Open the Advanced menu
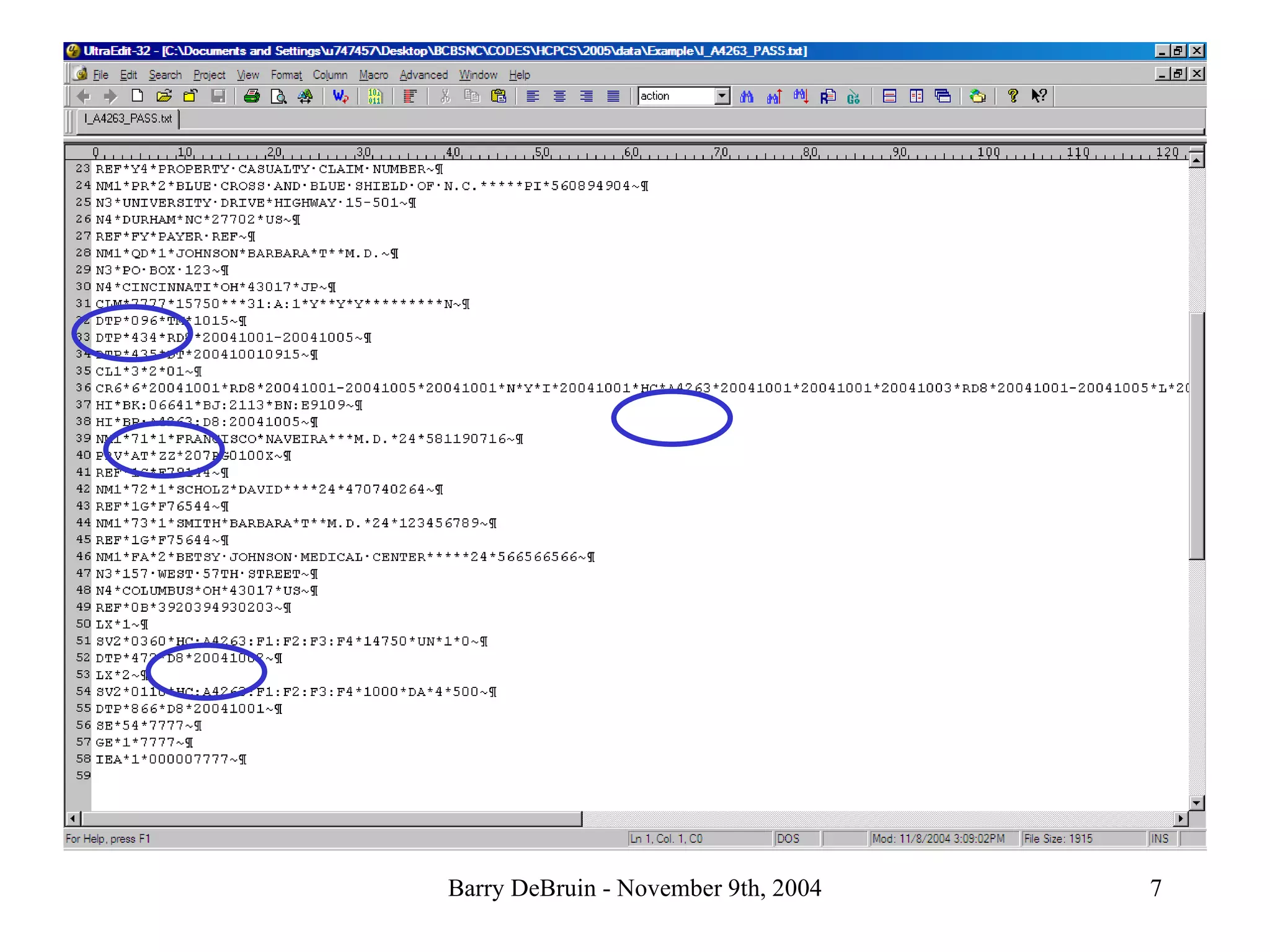The image size is (1270, 952). pyautogui.click(x=423, y=75)
